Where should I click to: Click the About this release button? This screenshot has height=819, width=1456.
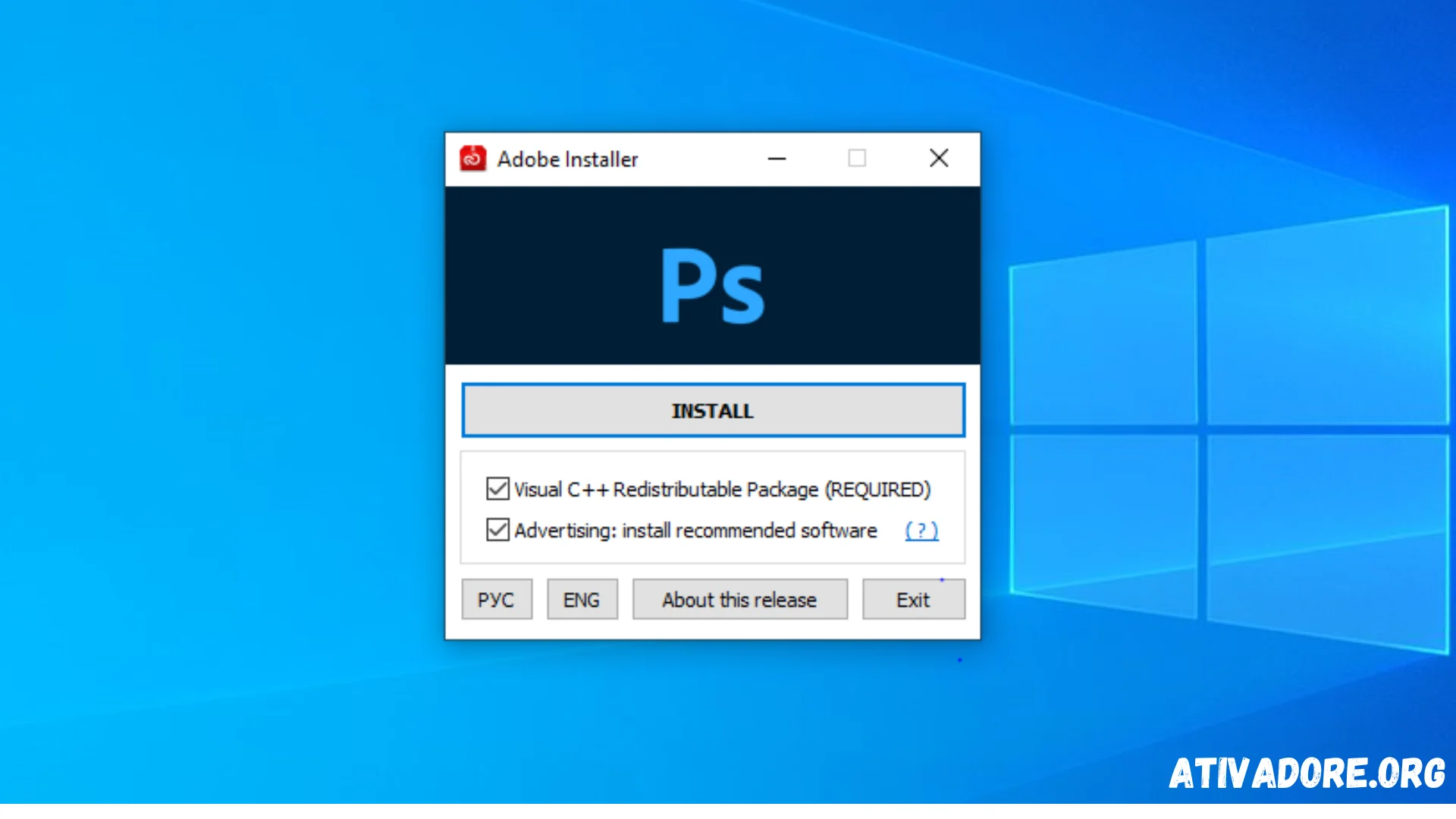tap(739, 599)
